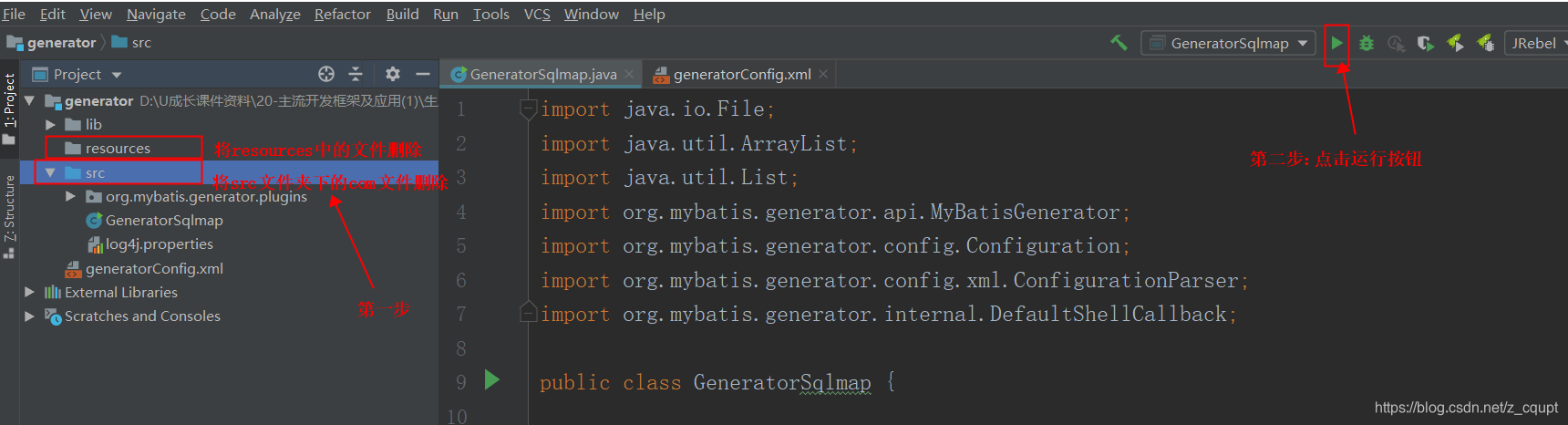Click generator breadcrumb in navigation bar

[52, 43]
